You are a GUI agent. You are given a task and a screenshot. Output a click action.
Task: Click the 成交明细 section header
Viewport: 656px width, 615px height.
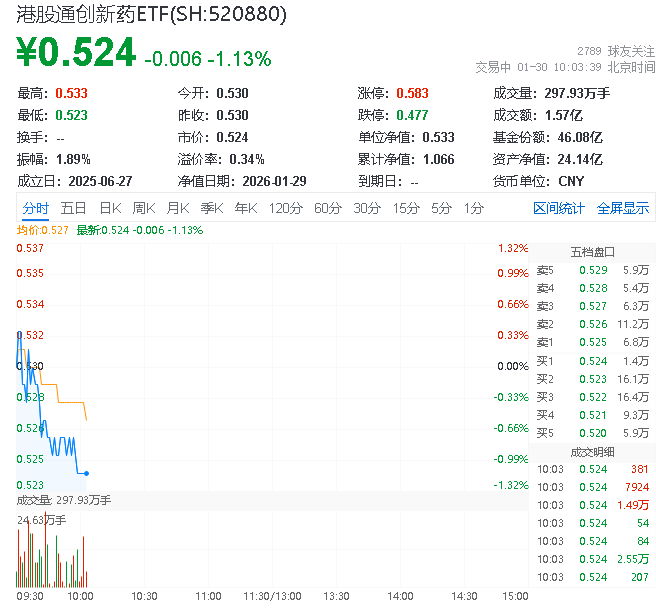point(592,451)
